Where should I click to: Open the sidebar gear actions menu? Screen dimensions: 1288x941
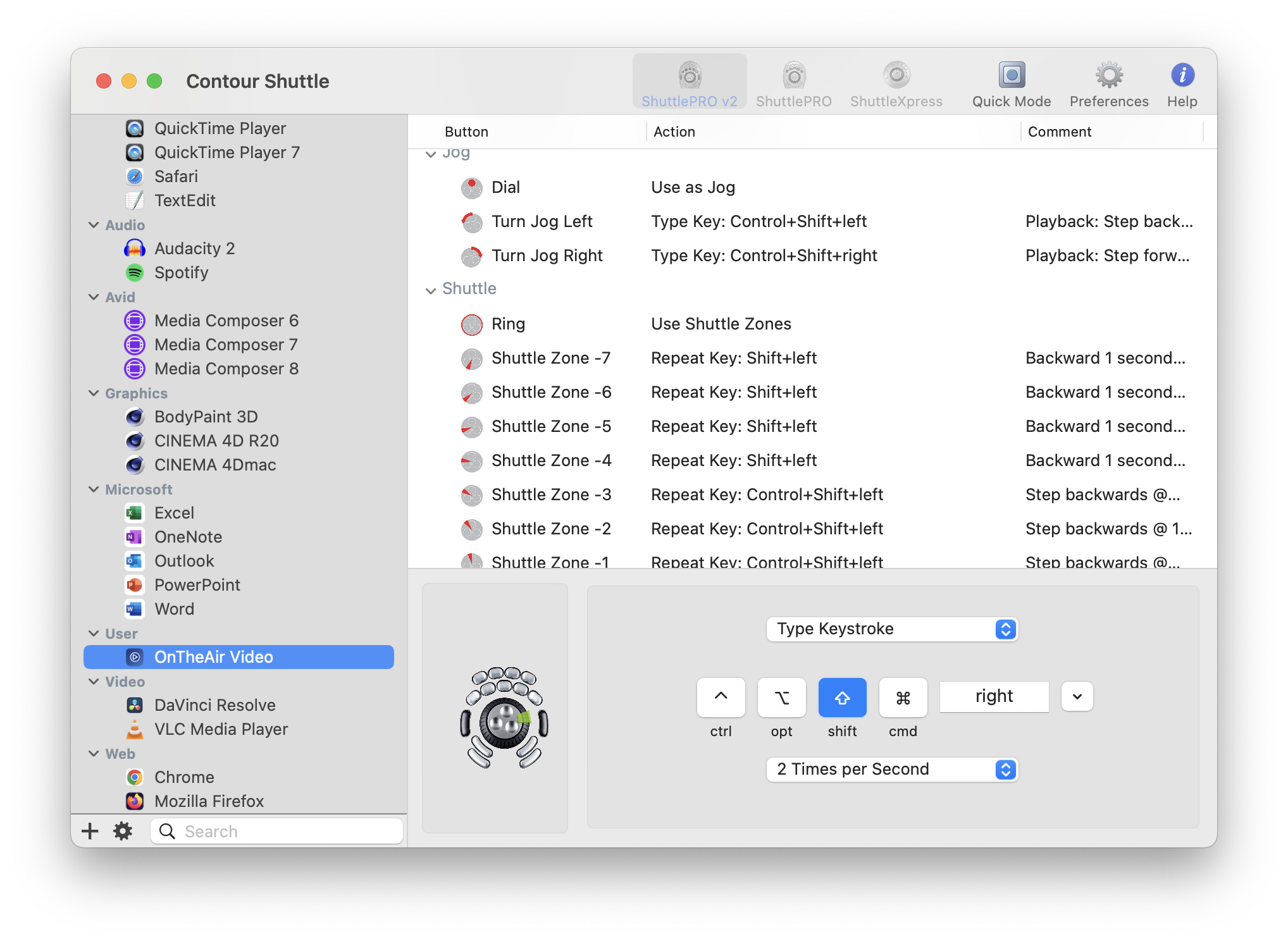click(x=123, y=831)
